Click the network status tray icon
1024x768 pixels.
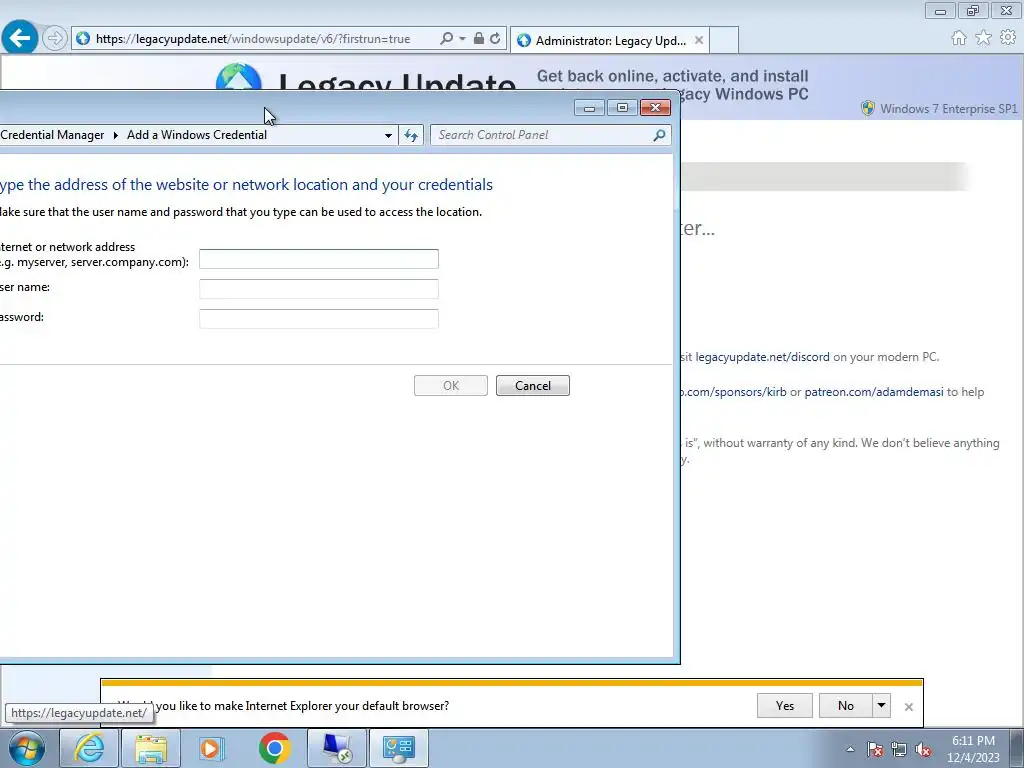[x=899, y=749]
